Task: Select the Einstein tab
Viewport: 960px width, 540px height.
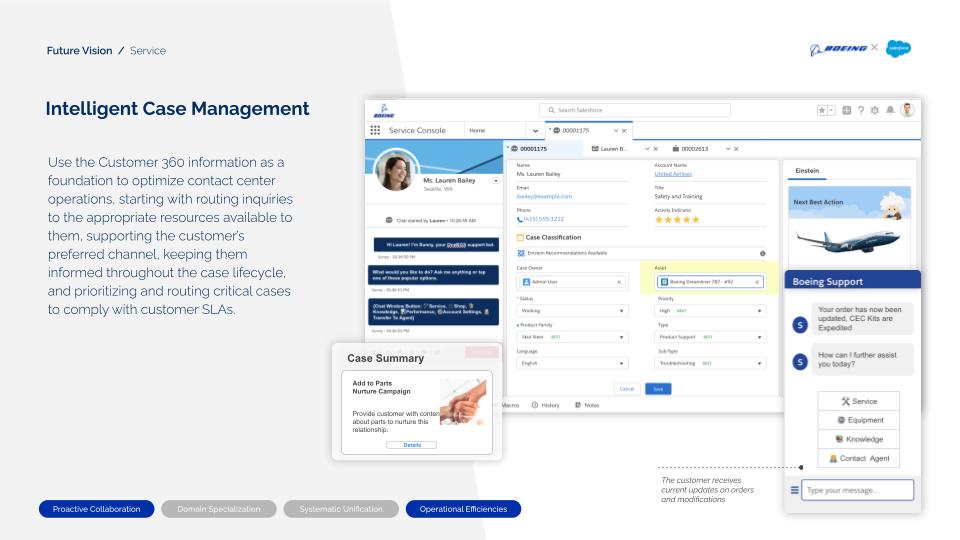Action: [x=807, y=171]
